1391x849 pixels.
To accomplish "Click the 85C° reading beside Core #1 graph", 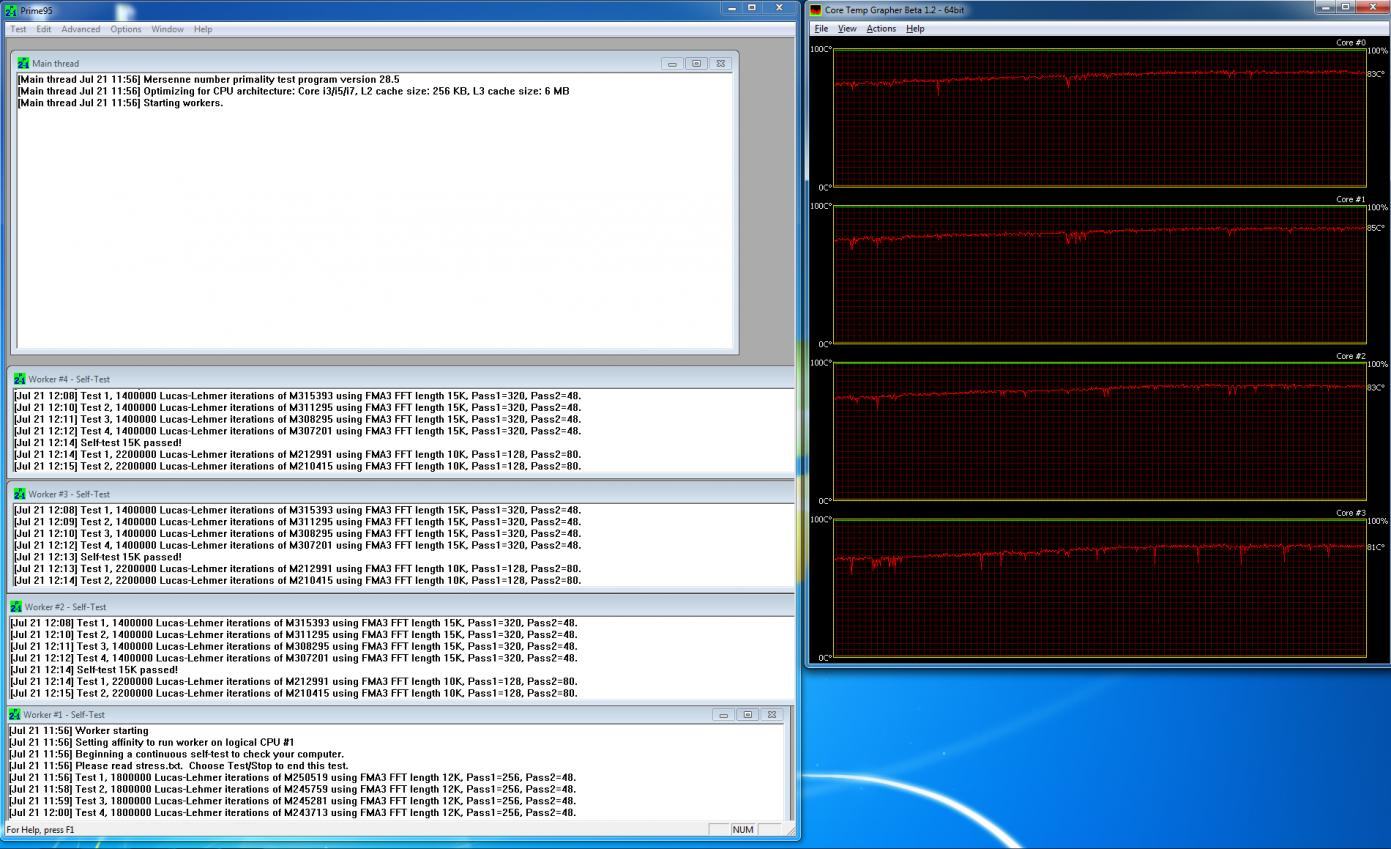I will [x=1376, y=228].
